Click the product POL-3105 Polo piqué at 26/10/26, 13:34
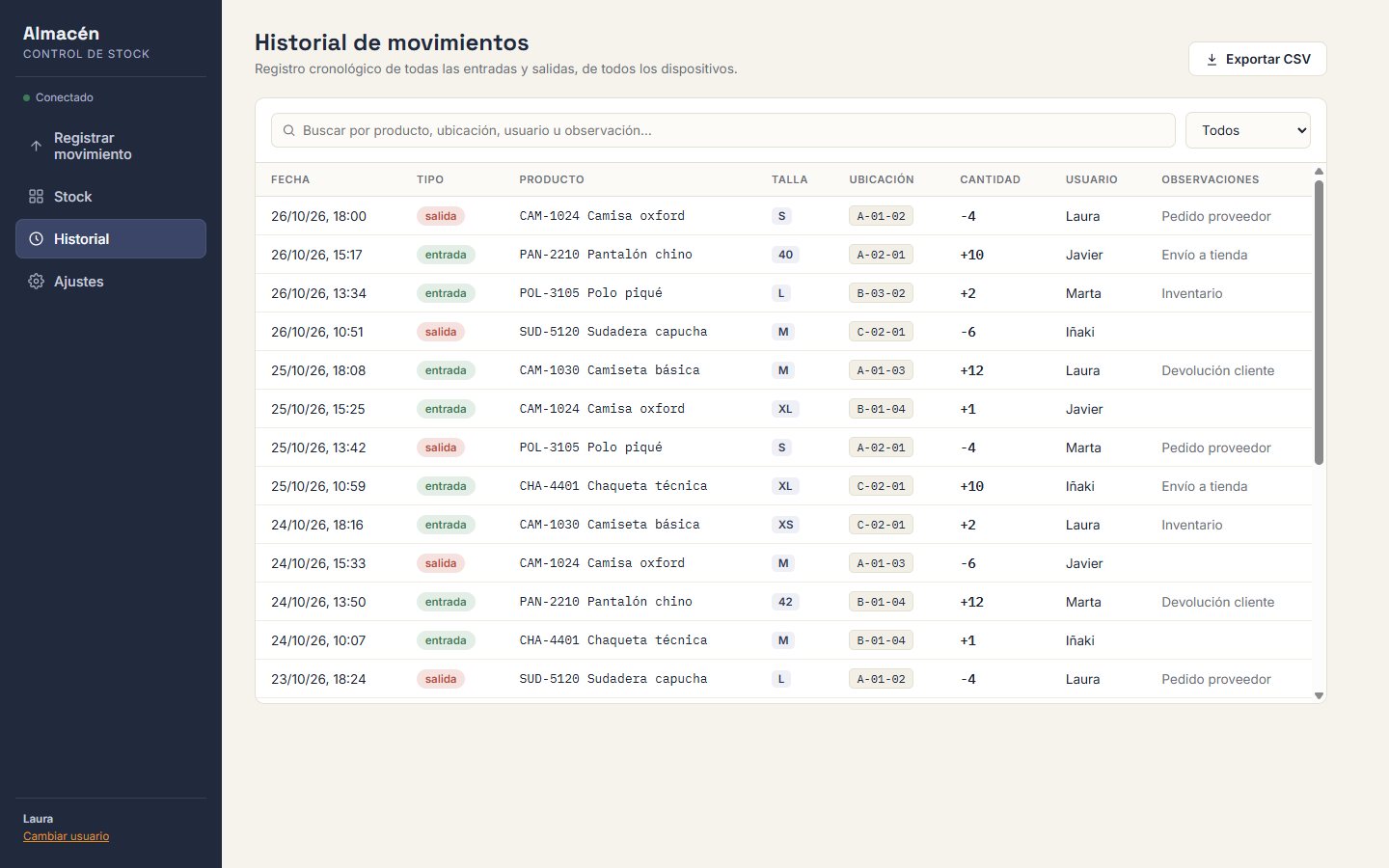This screenshot has width=1389, height=868. (x=590, y=293)
